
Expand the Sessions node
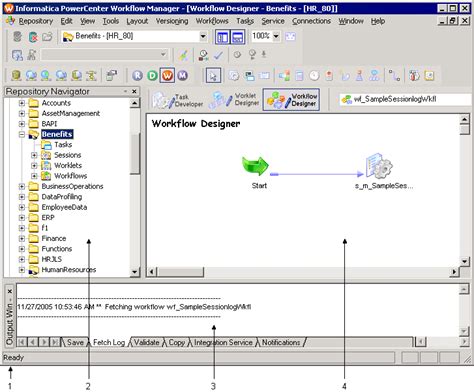tap(34, 155)
